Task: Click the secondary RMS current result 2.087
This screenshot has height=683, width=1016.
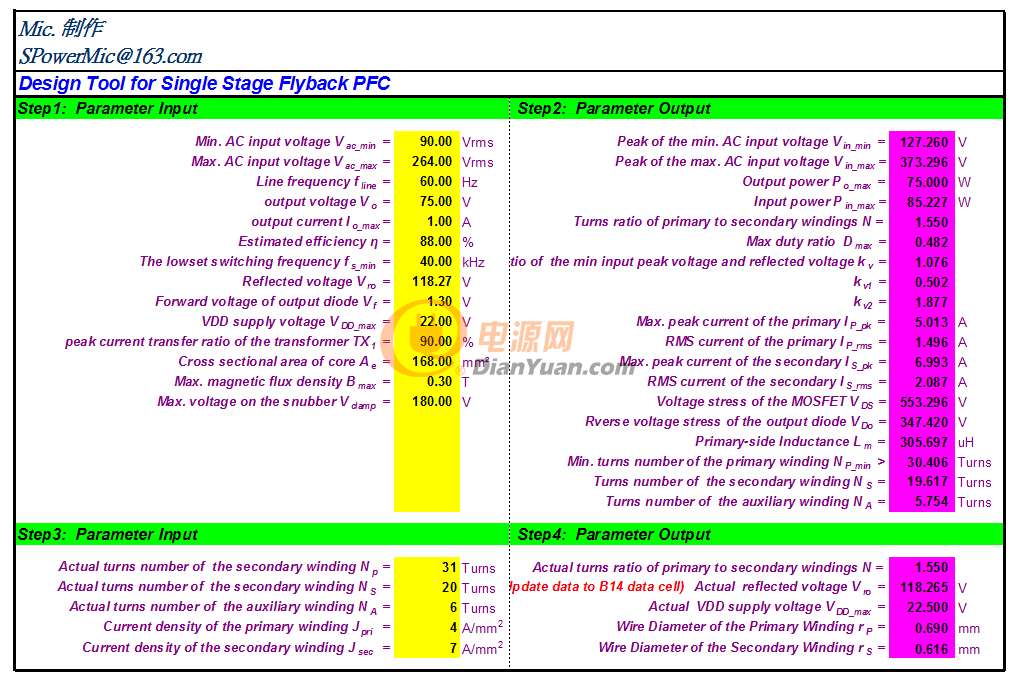Action: 921,383
